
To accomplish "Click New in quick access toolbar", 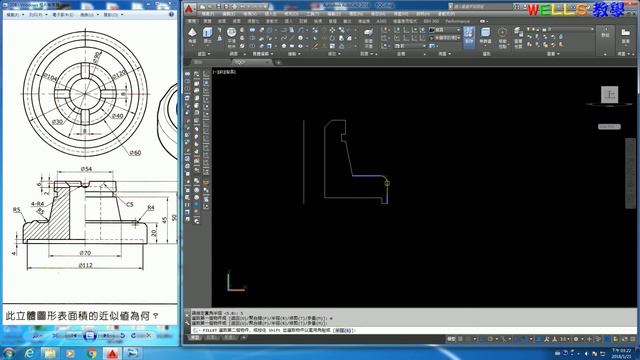I will point(202,7).
